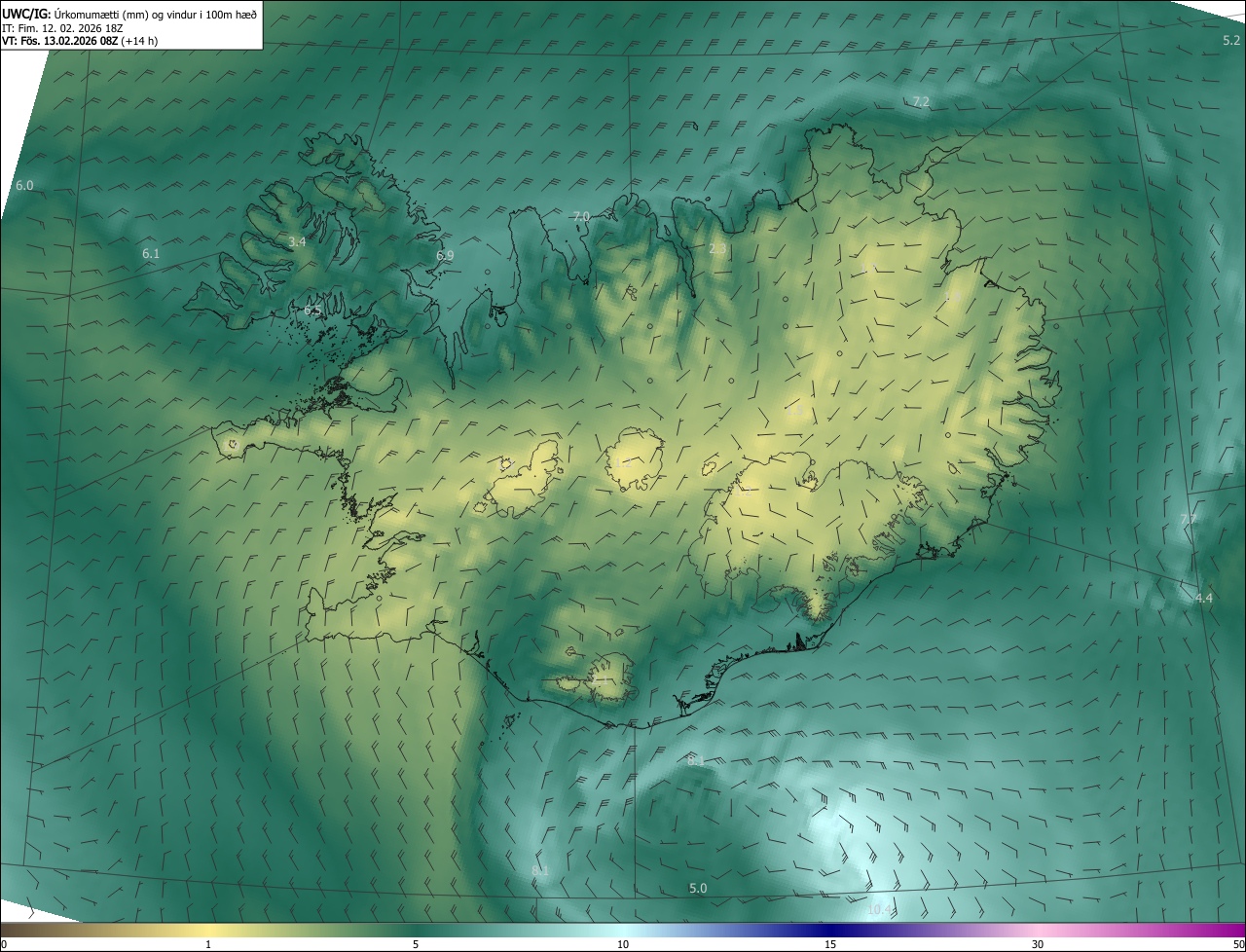Screen dimensions: 1246x952
Task: Click the 7.2 value on the map
Action: click(x=921, y=102)
